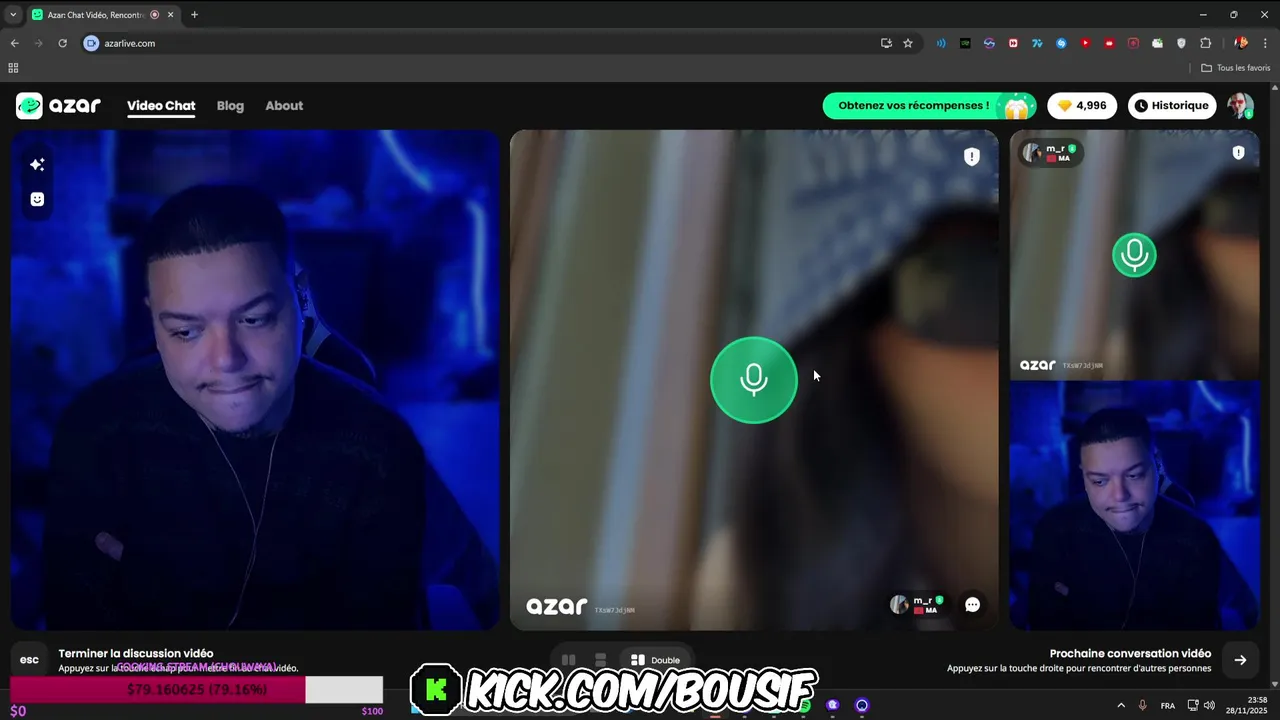The image size is (1280, 720).
Task: Open the Chrome profile avatar
Action: 1241,43
